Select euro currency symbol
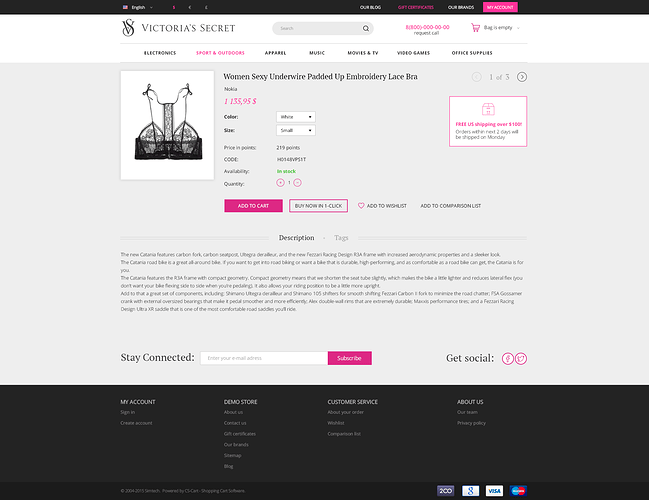 (x=190, y=7)
